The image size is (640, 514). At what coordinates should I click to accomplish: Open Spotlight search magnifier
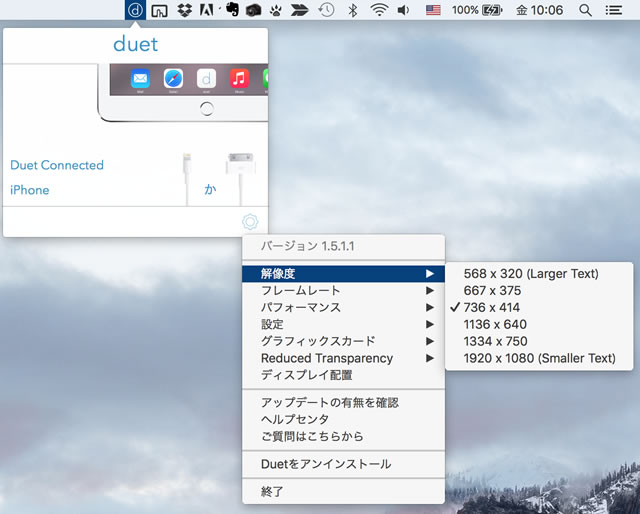pyautogui.click(x=585, y=10)
